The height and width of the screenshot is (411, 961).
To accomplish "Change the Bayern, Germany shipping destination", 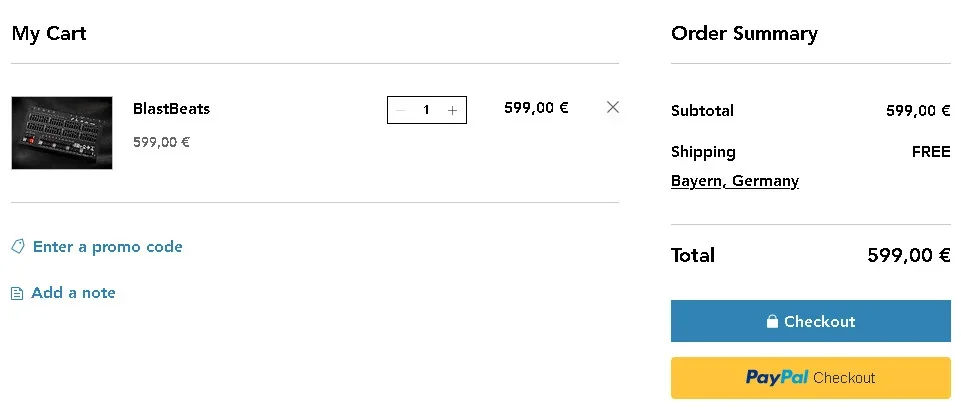I will [735, 181].
